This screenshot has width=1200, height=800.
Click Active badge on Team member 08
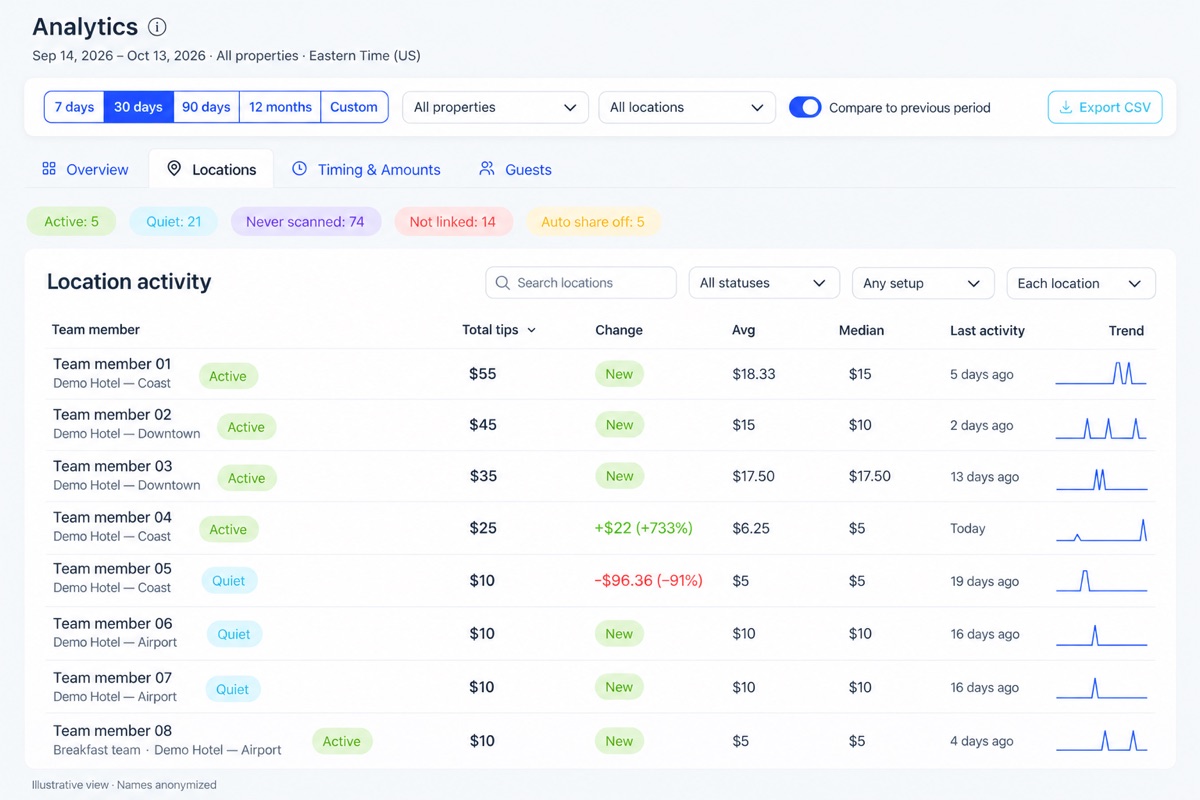[x=342, y=741]
